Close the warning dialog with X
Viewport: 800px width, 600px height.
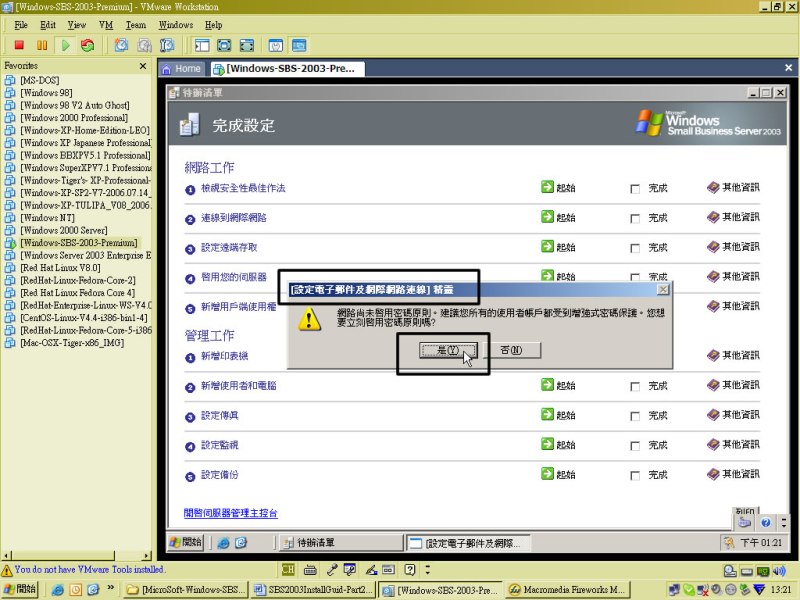pos(662,289)
